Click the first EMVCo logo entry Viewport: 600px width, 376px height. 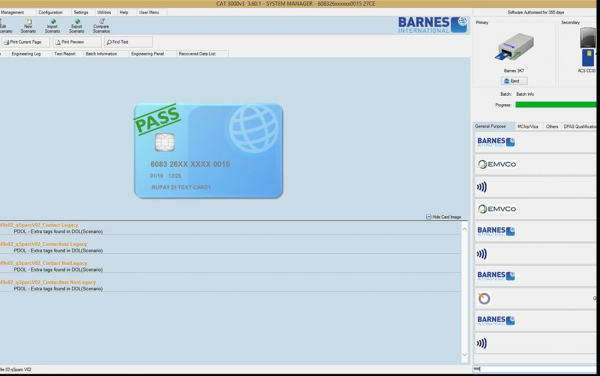[497, 164]
